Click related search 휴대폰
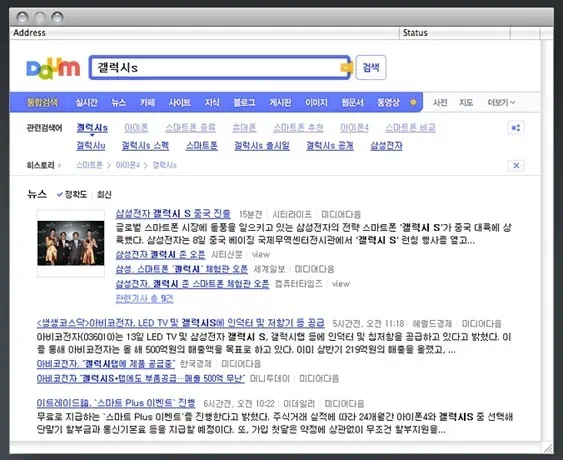563x460 pixels. point(244,128)
